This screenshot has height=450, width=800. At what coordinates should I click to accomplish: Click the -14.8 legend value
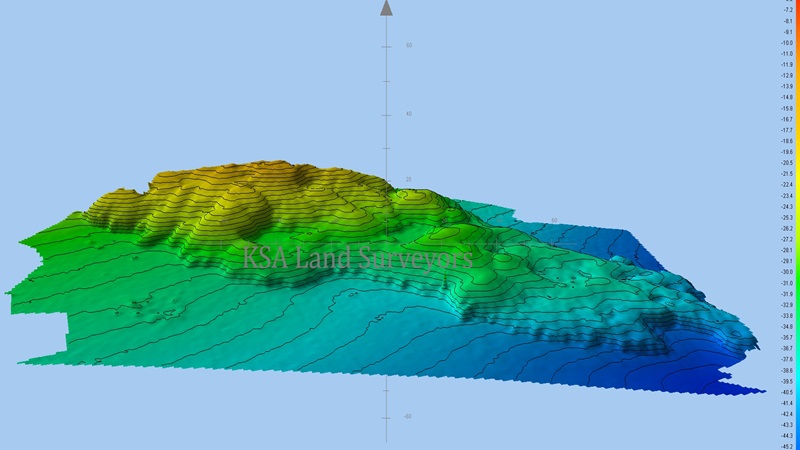tap(787, 97)
